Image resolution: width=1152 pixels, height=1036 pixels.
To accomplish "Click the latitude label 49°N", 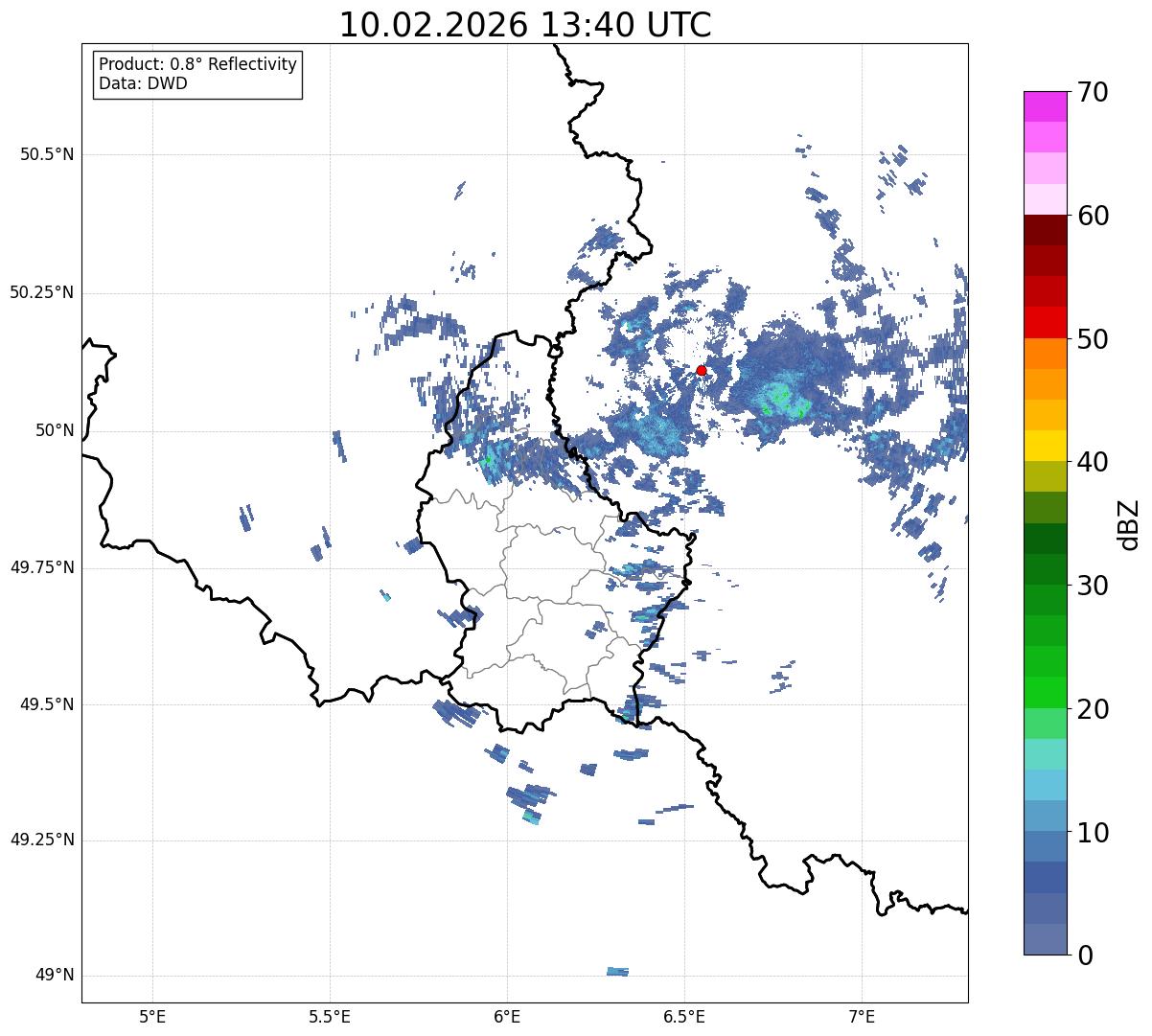I will point(55,976).
